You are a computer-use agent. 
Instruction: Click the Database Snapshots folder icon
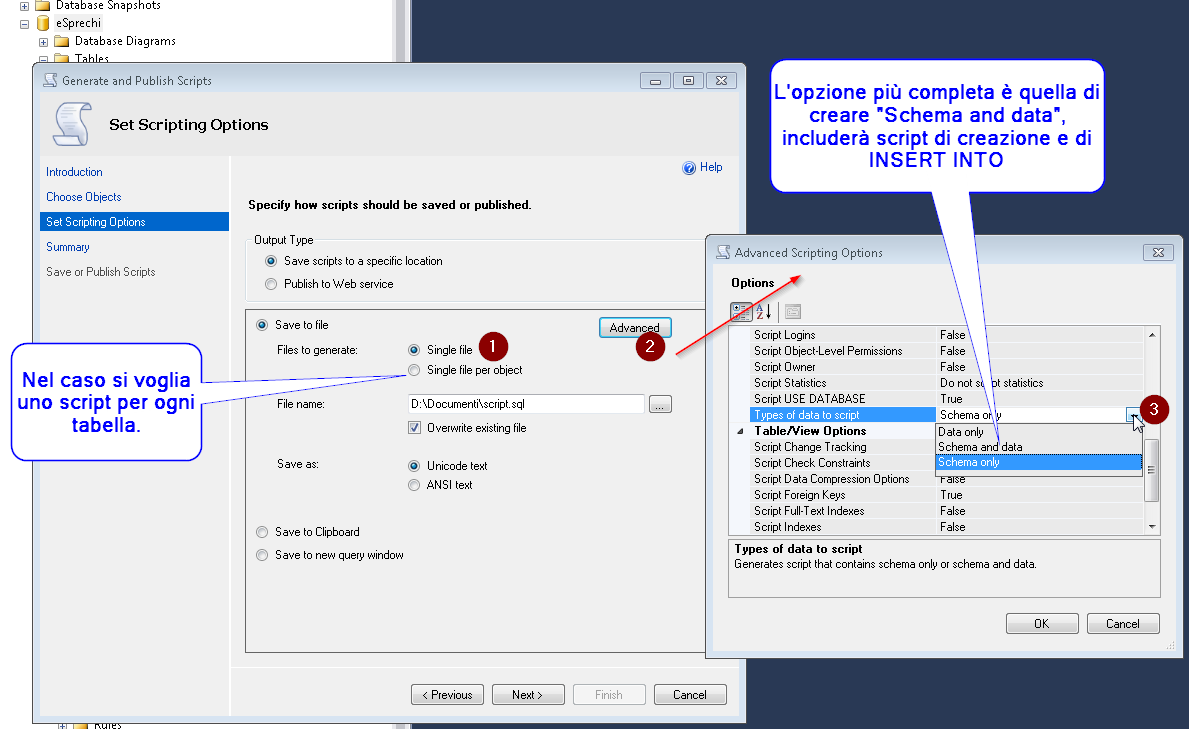pyautogui.click(x=43, y=6)
